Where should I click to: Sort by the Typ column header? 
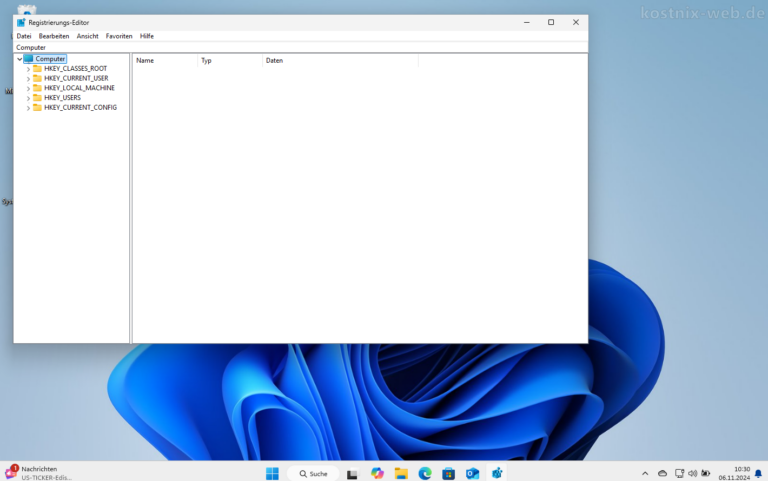[x=230, y=61]
